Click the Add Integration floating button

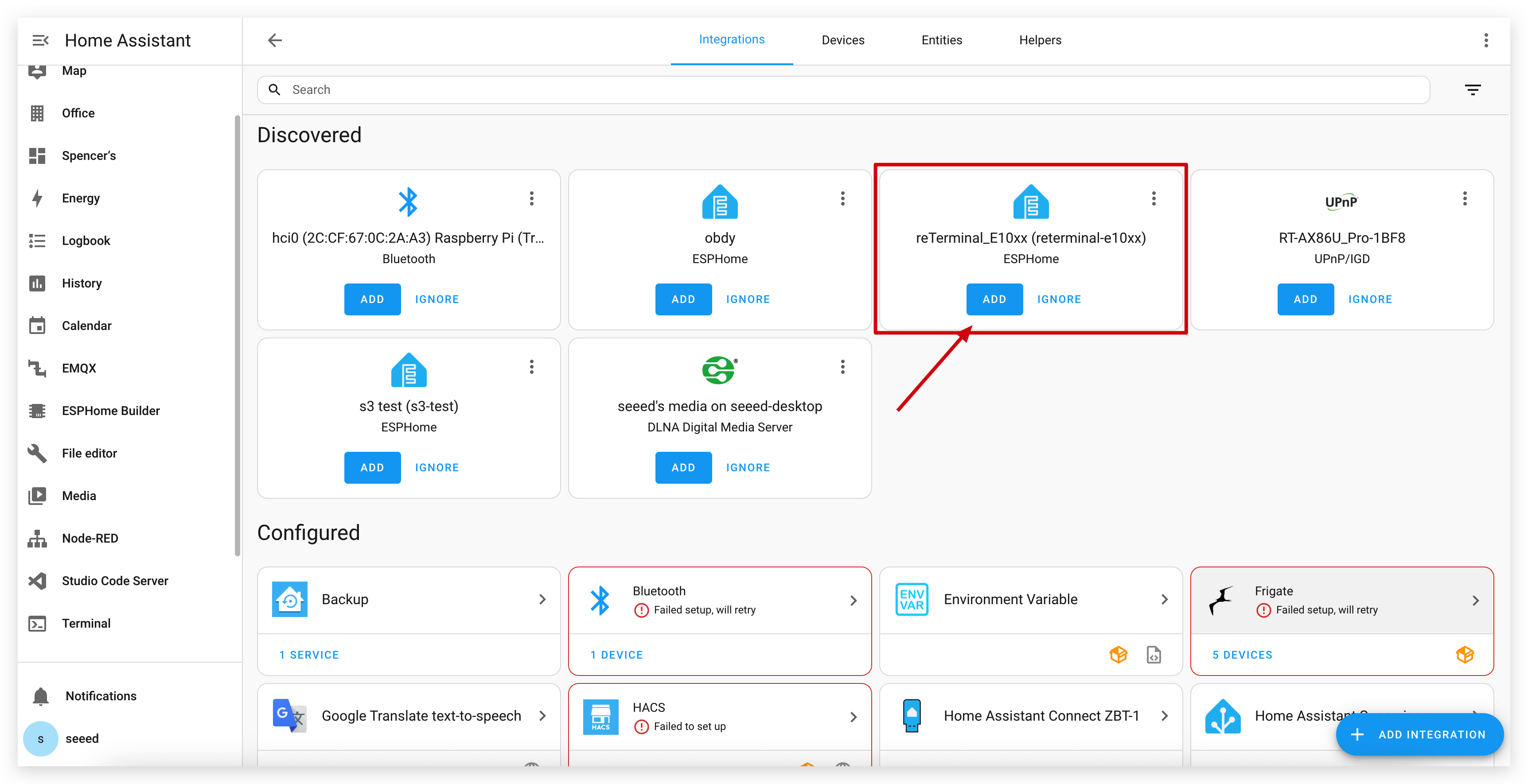click(1419, 734)
